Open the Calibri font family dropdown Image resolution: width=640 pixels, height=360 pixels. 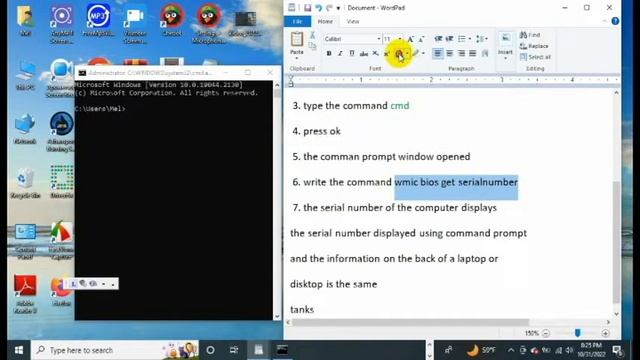[x=379, y=39]
